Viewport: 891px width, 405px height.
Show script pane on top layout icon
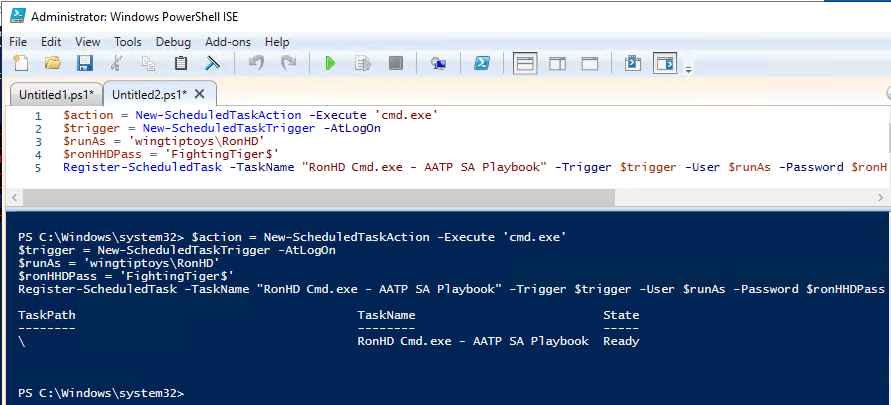coord(525,63)
